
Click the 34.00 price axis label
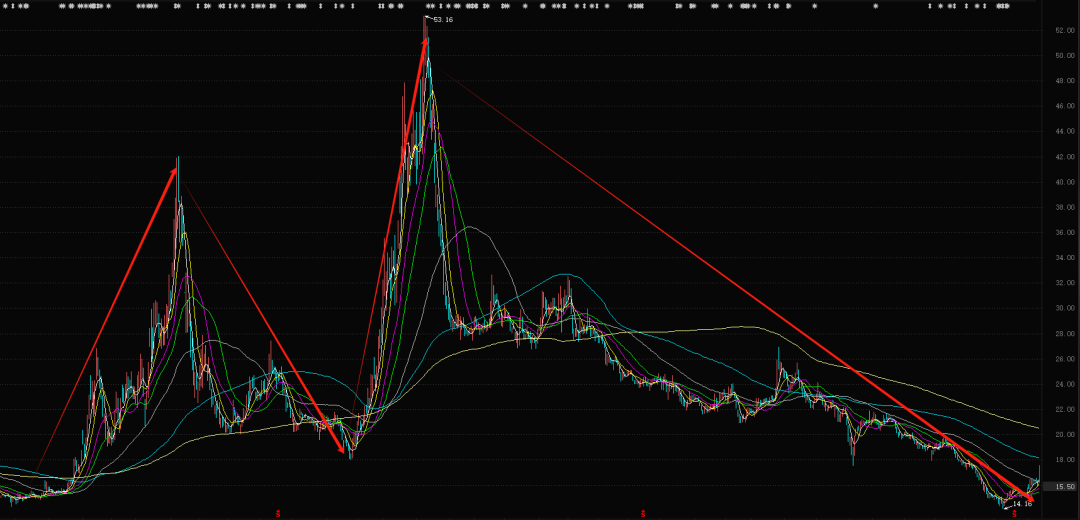click(1065, 258)
